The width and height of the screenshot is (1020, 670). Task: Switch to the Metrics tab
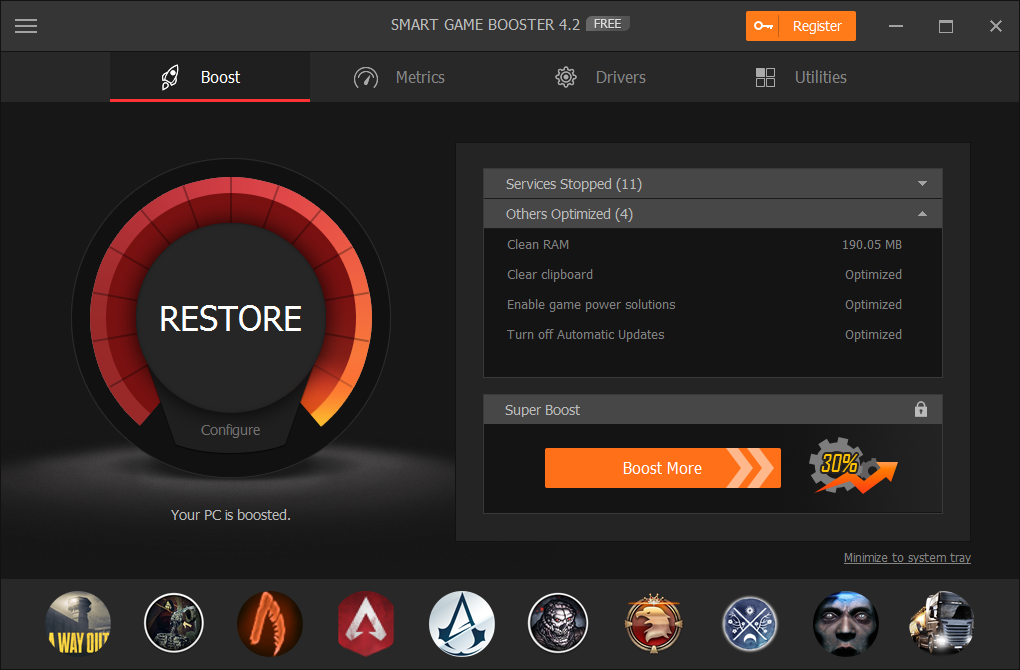click(x=400, y=77)
